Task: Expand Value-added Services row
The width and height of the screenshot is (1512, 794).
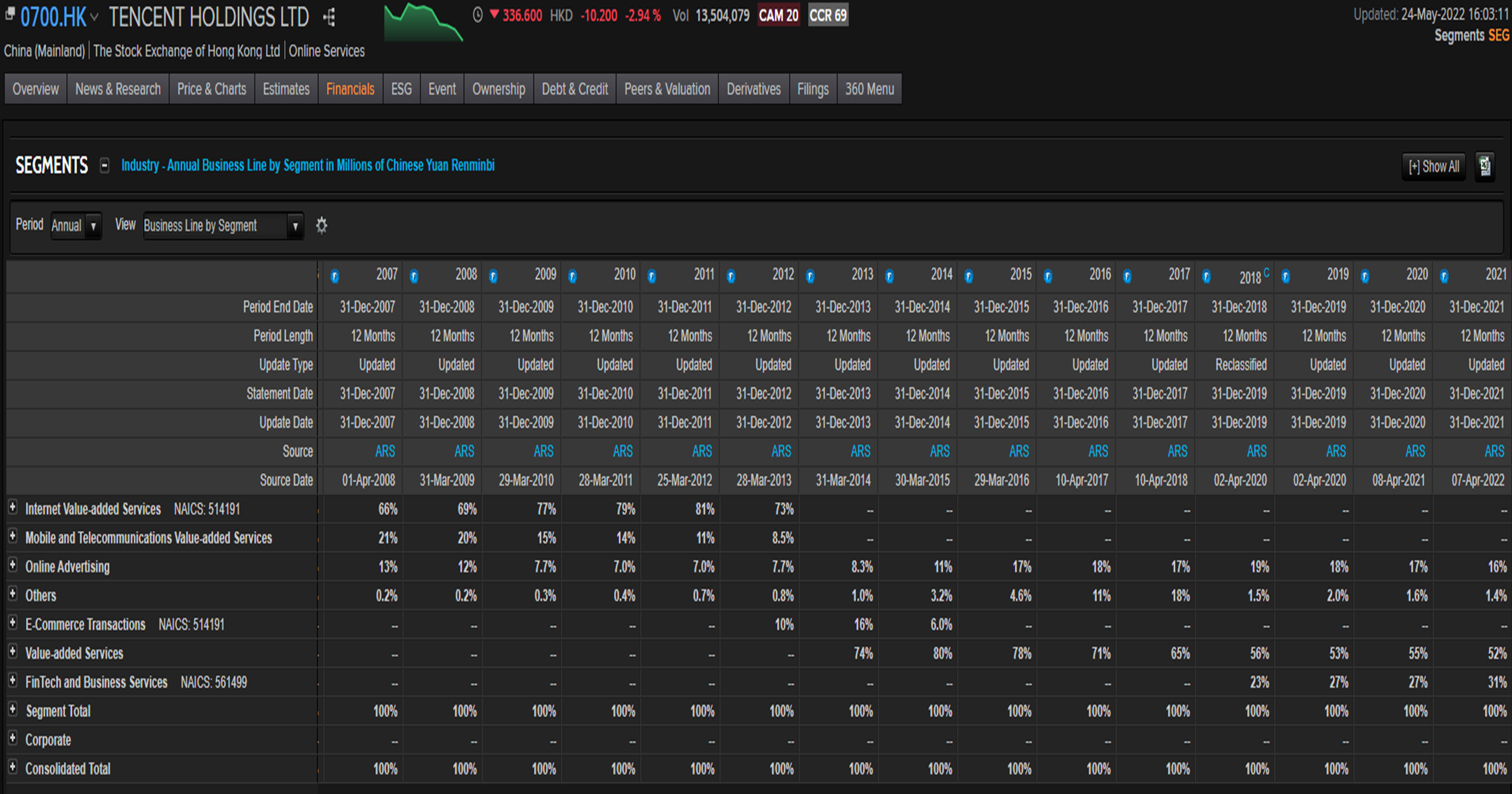Action: pos(13,651)
